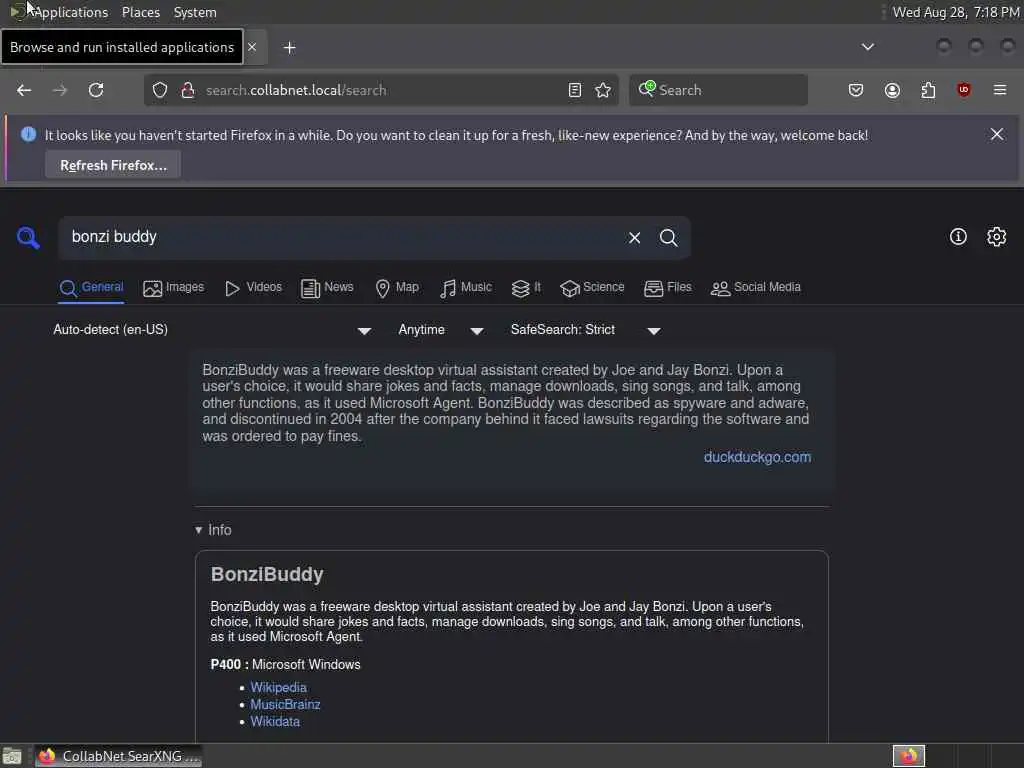Select CollabNet SearXNG taskbar window button
The image size is (1024, 768).
click(120, 756)
